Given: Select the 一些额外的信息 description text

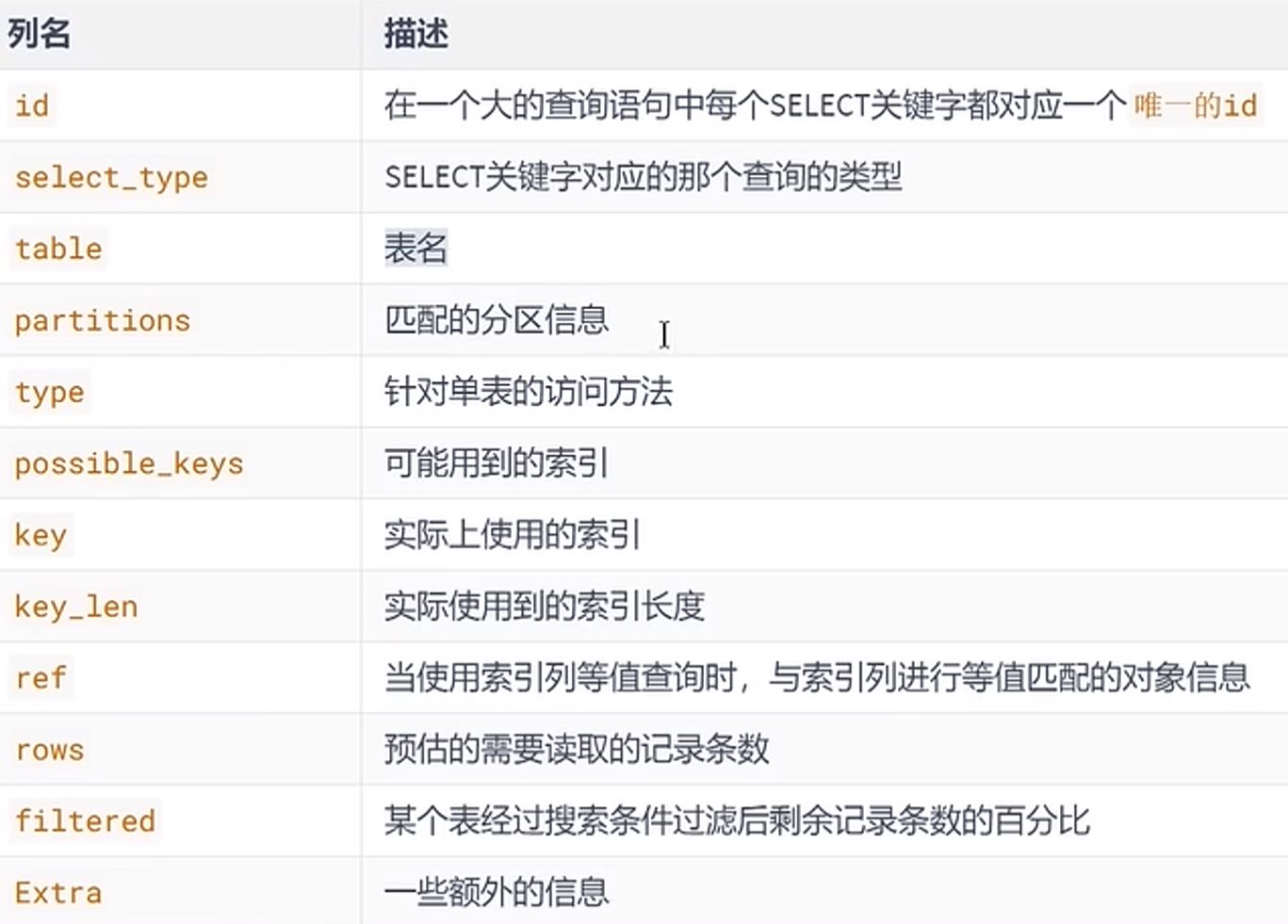Looking at the screenshot, I should [497, 892].
